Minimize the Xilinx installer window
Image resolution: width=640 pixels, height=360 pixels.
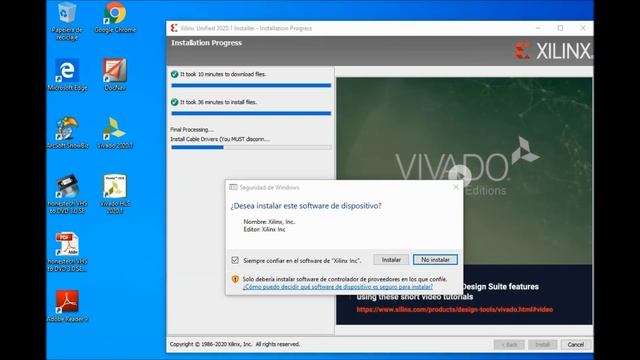tap(538, 28)
